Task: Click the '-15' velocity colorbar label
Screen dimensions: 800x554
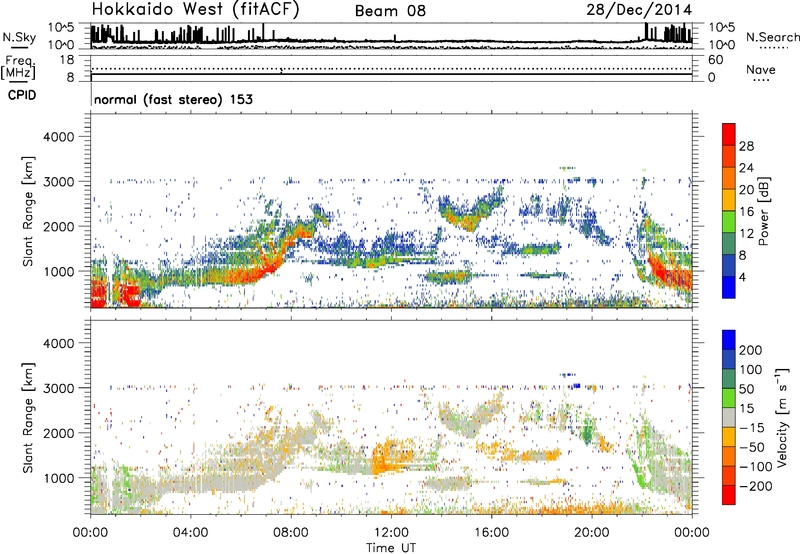Action: pos(752,427)
